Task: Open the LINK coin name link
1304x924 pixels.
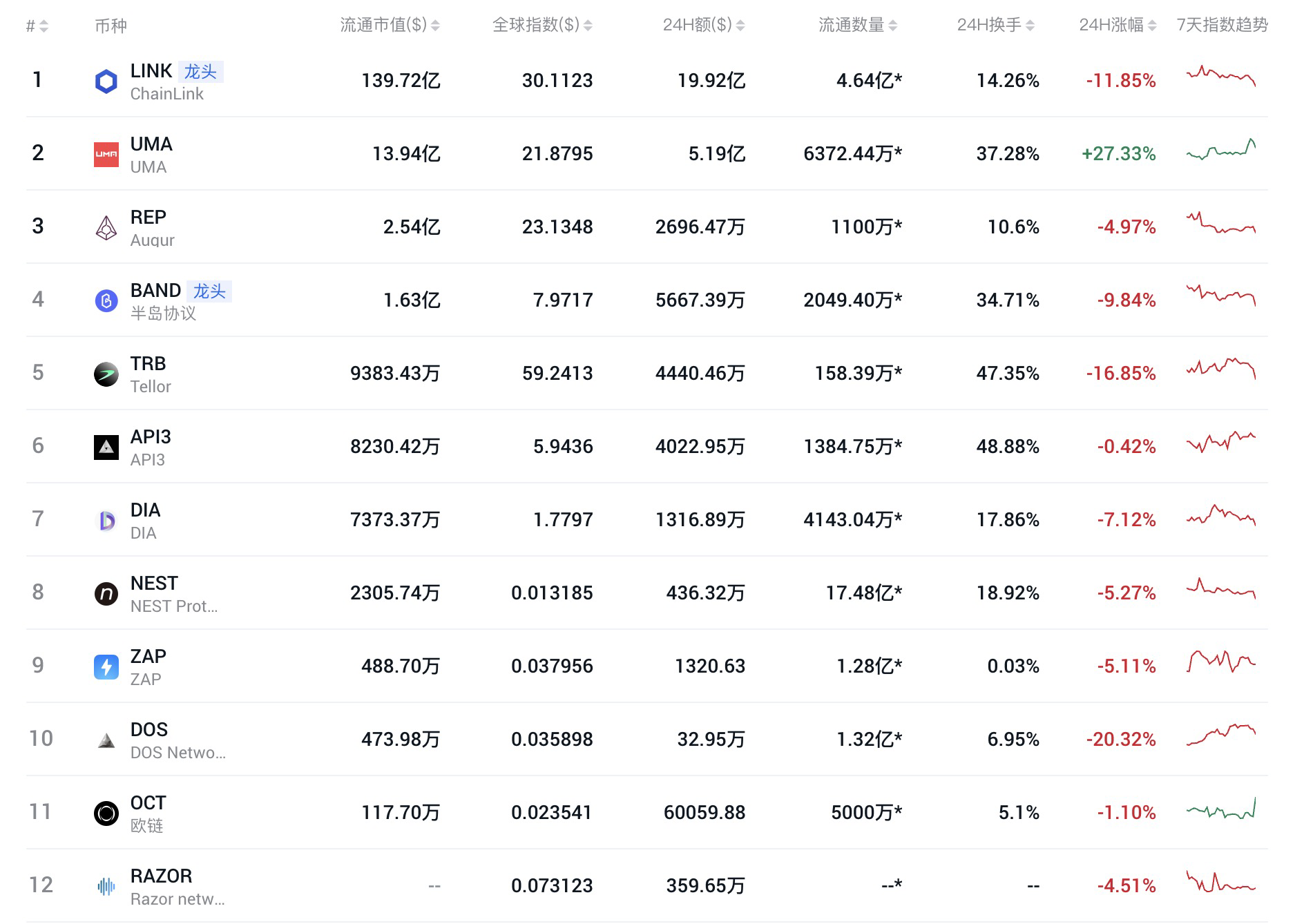Action: 151,71
